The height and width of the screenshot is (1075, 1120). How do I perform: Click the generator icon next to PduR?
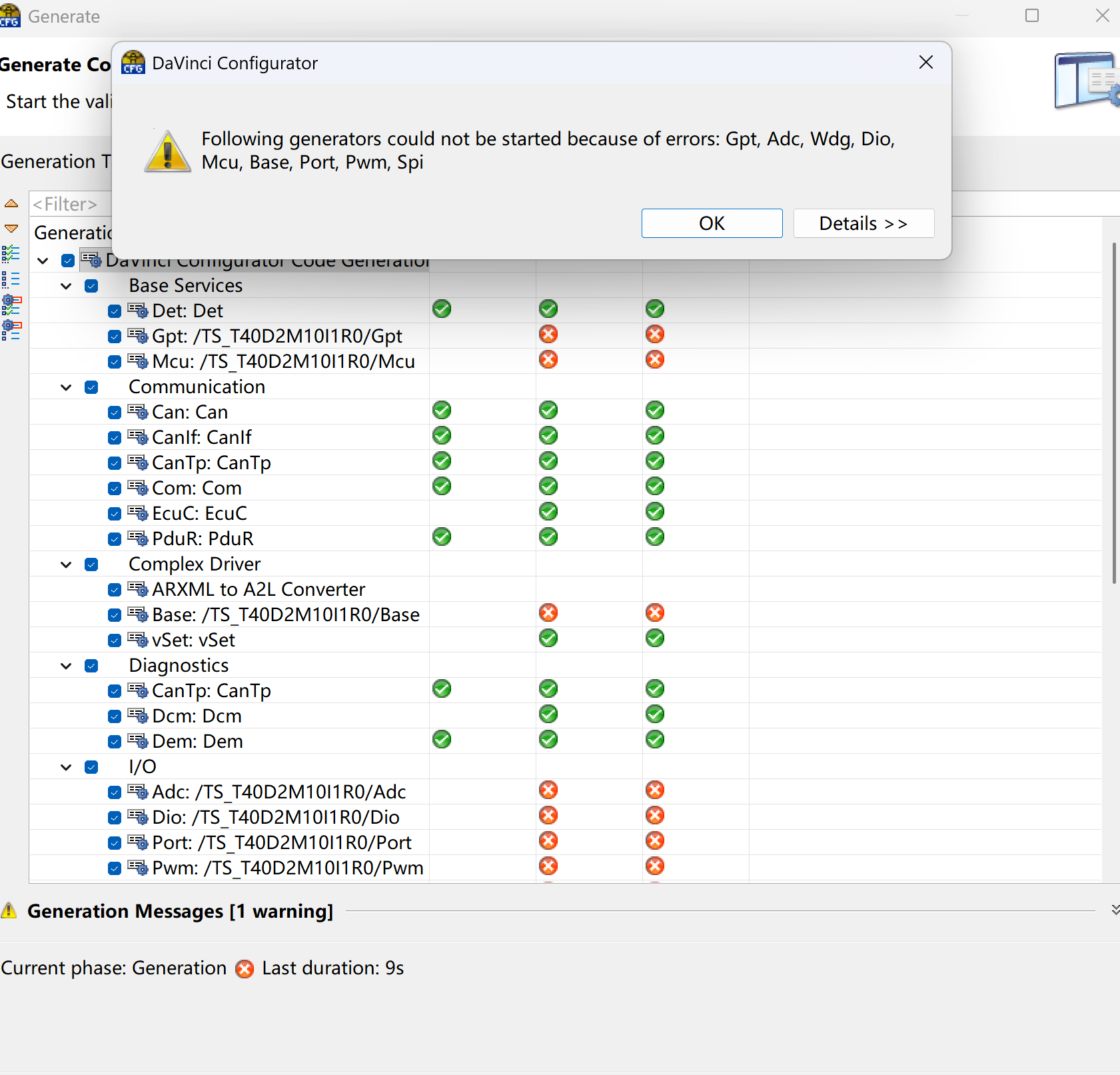click(x=138, y=538)
